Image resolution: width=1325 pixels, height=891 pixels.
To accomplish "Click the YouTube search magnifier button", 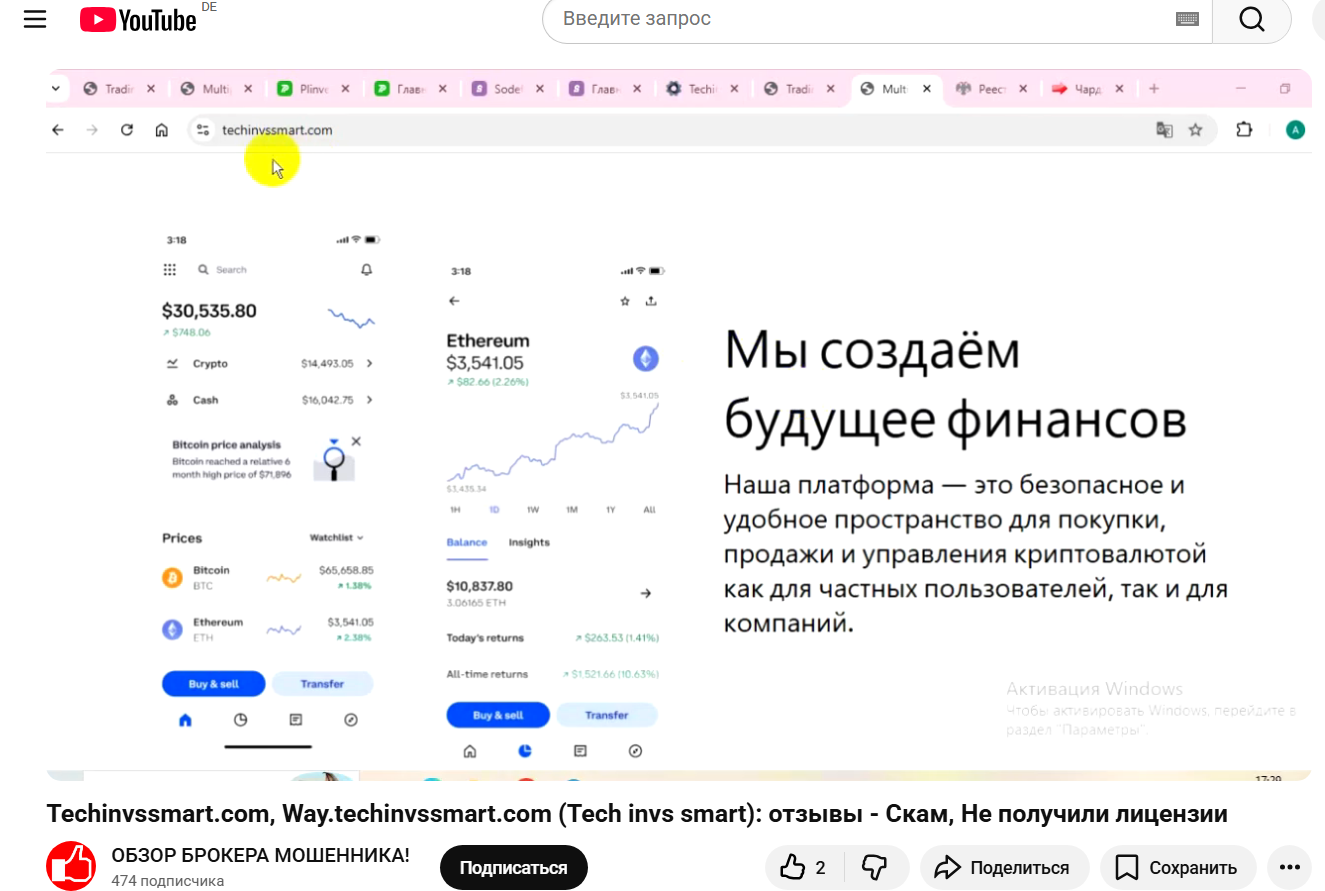I will click(1252, 19).
